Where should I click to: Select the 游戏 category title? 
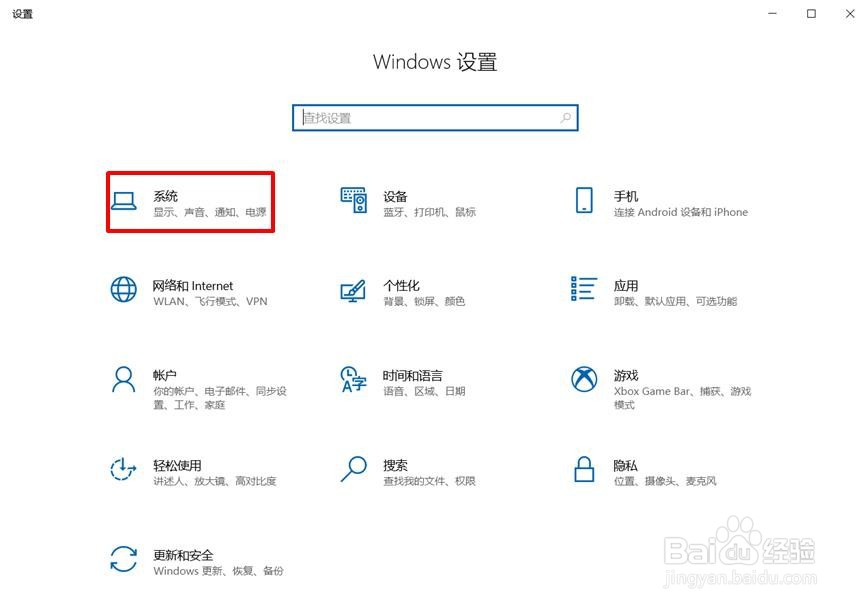(626, 376)
